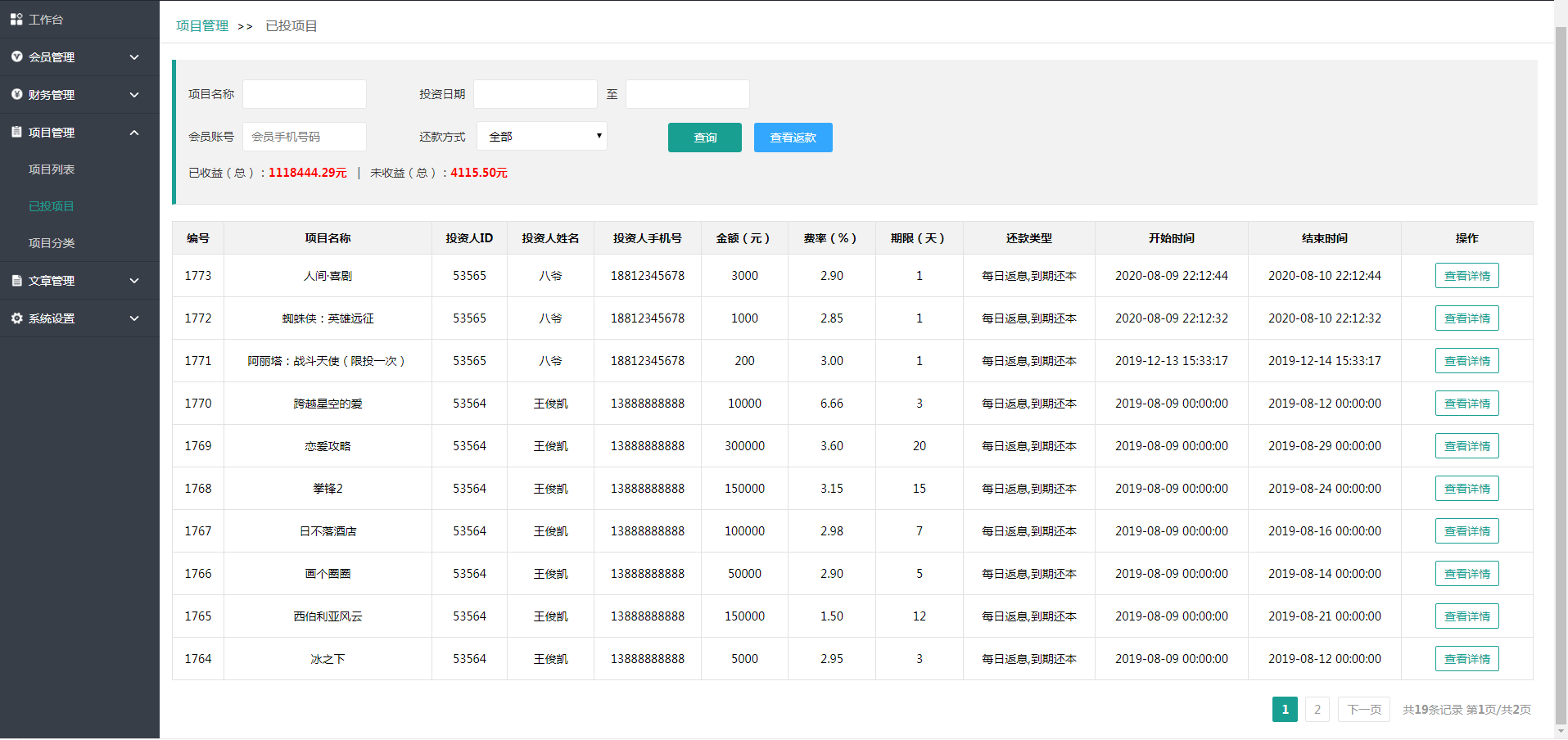Open 项目分类 in the sidebar
This screenshot has width=1568, height=740.
(52, 243)
